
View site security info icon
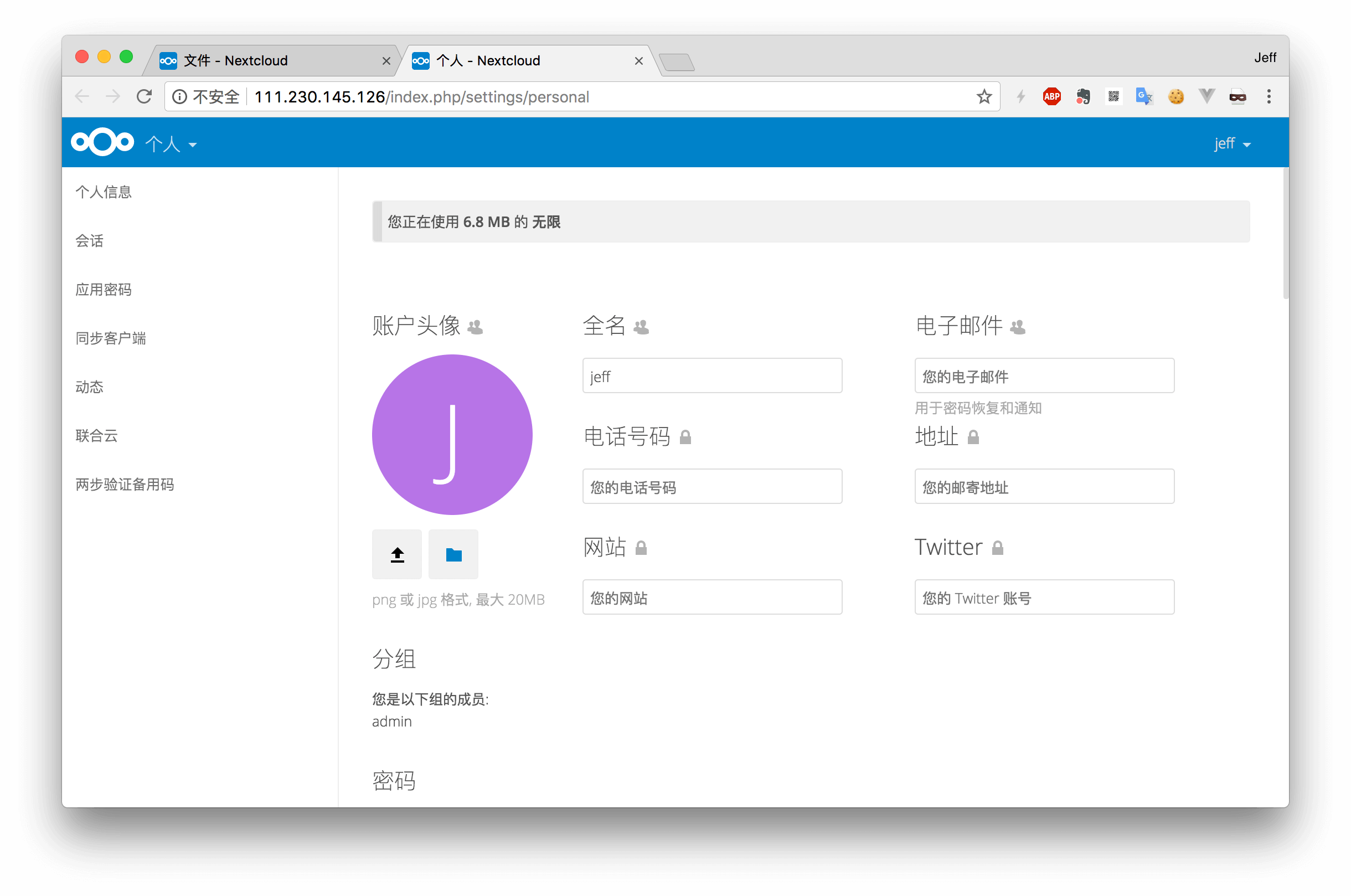point(179,96)
